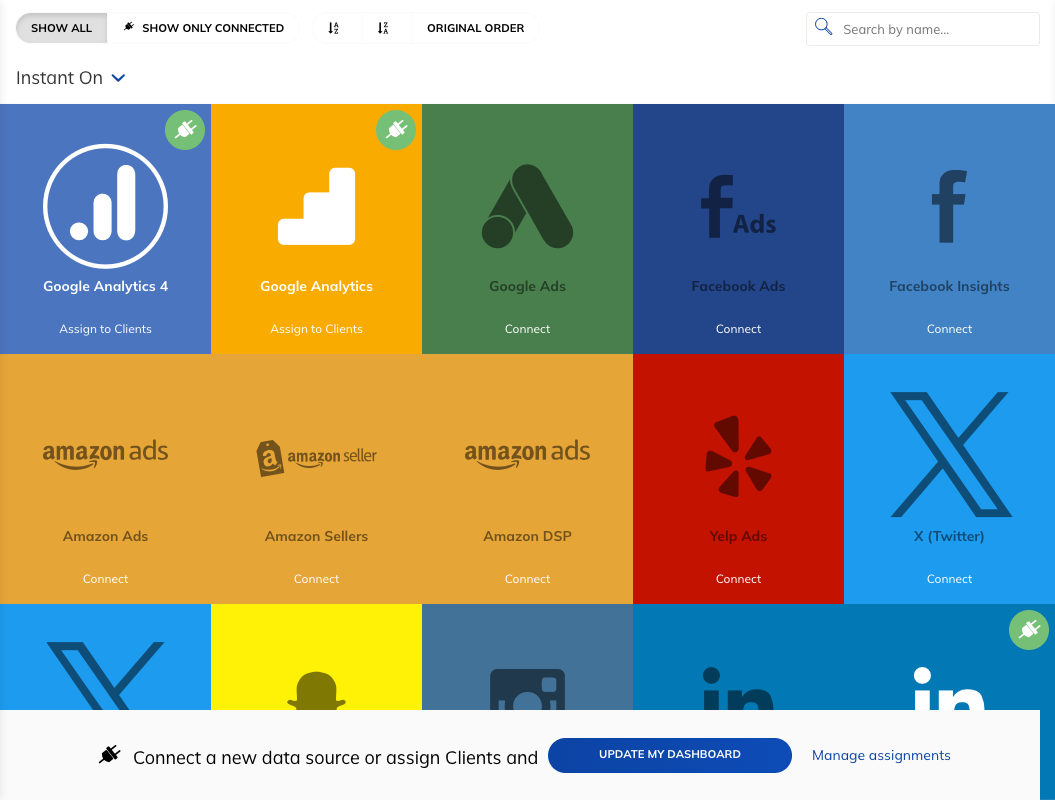The width and height of the screenshot is (1055, 800).
Task: Click the Yelp Ads title text
Action: [x=738, y=536]
